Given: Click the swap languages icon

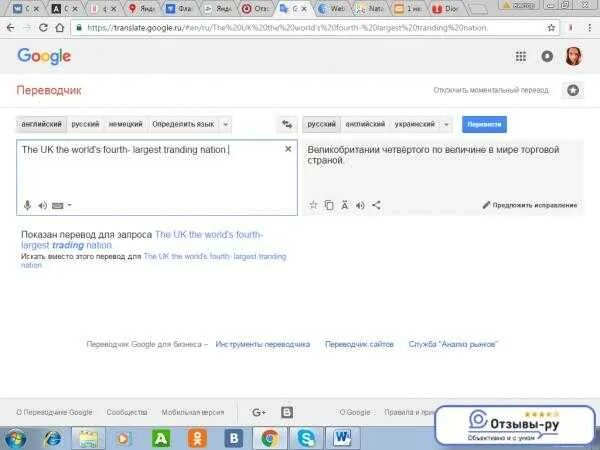Looking at the screenshot, I should [x=287, y=124].
